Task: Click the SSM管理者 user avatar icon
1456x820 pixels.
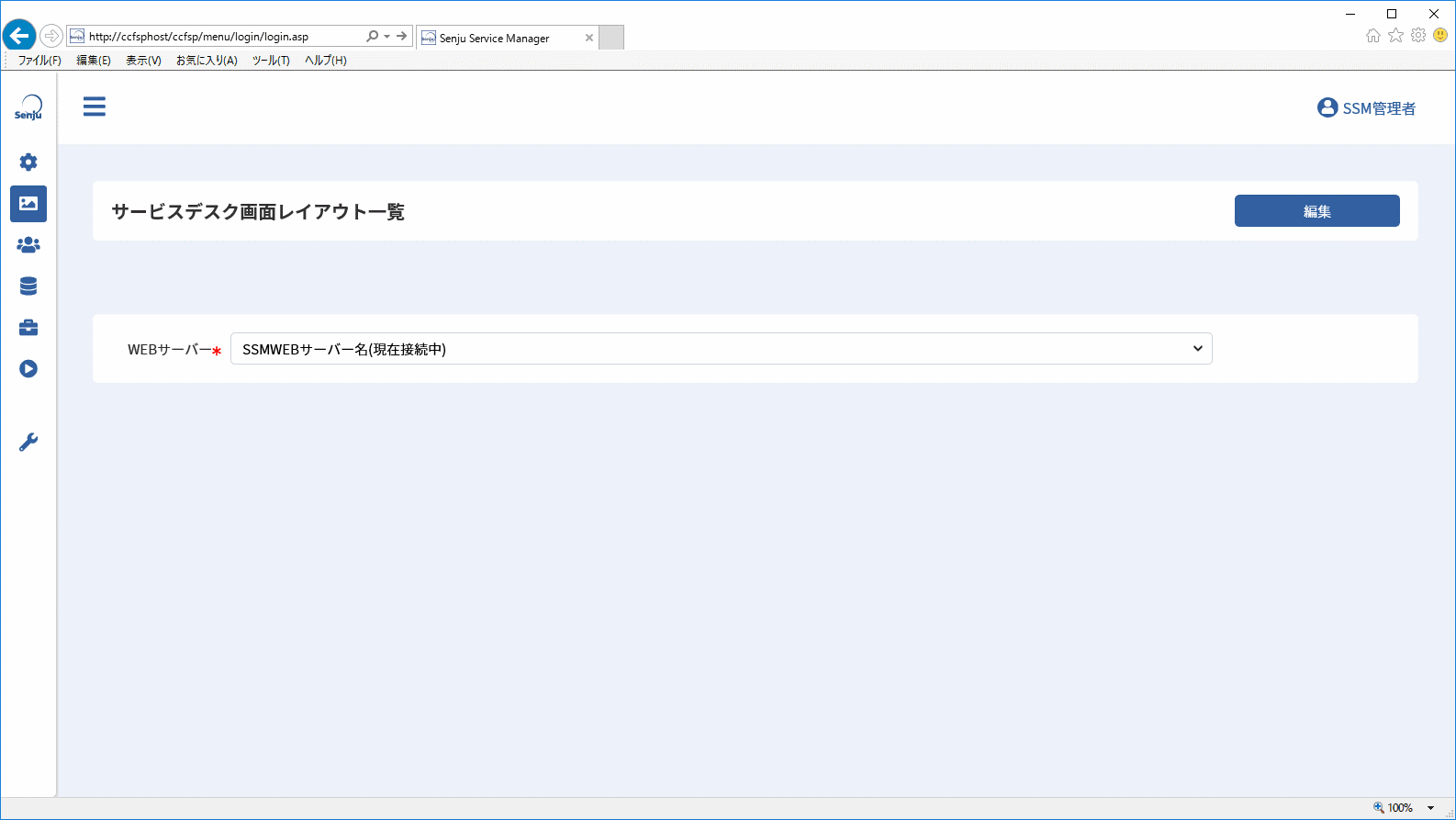Action: (1327, 107)
